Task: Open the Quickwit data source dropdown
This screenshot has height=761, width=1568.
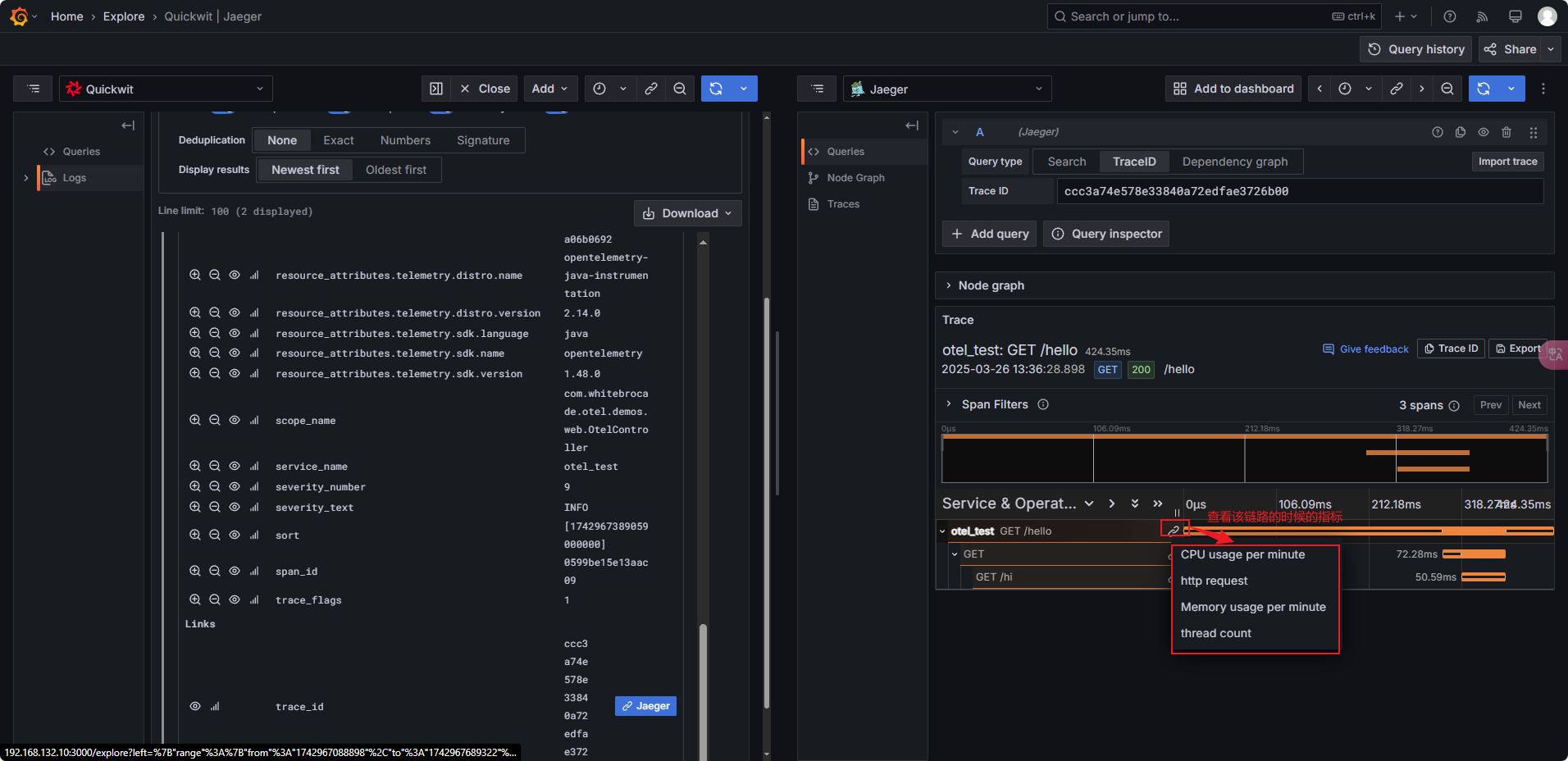Action: pyautogui.click(x=166, y=89)
